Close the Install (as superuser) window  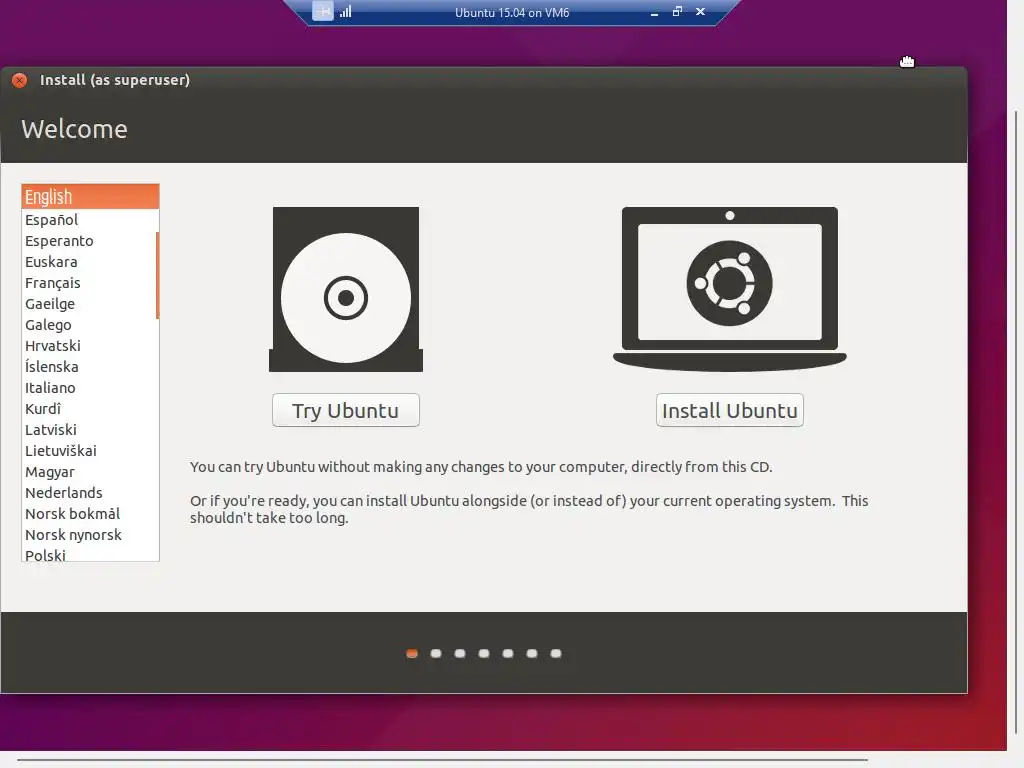pos(20,80)
